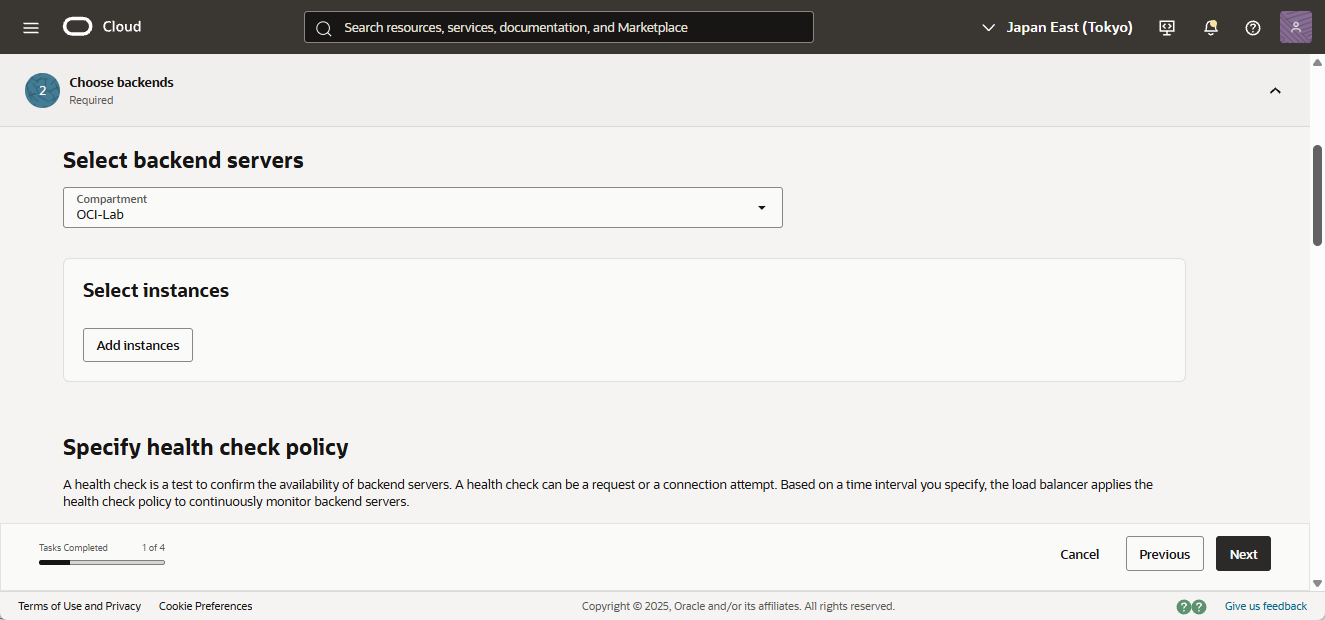Cancel the load balancer wizard

pos(1080,554)
